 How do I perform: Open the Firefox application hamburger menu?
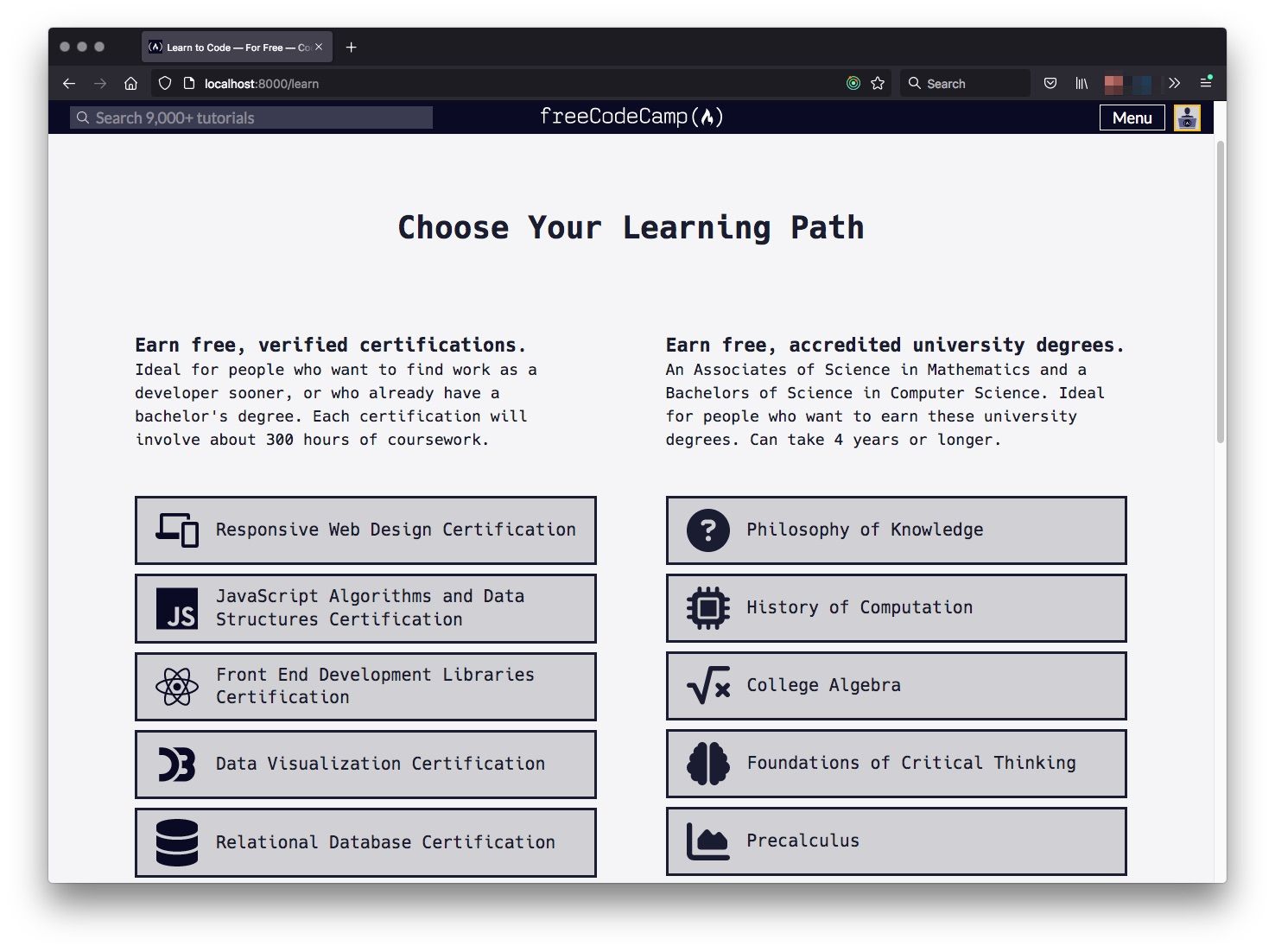1206,83
